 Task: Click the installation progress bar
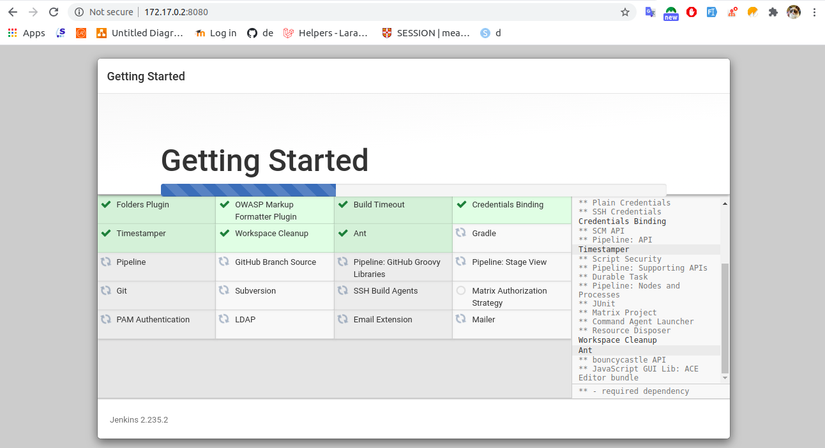coord(414,190)
